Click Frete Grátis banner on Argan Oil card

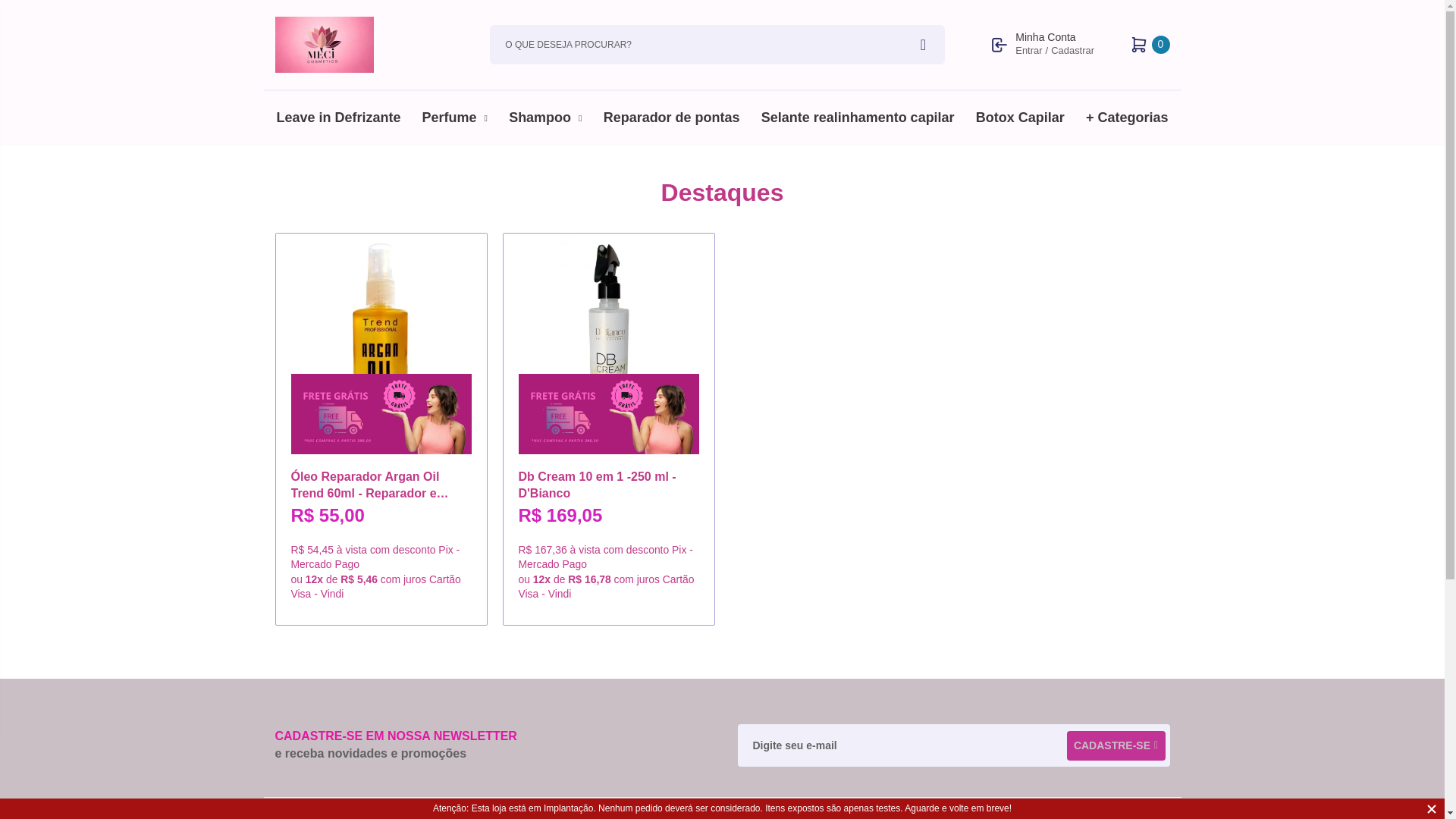381,414
